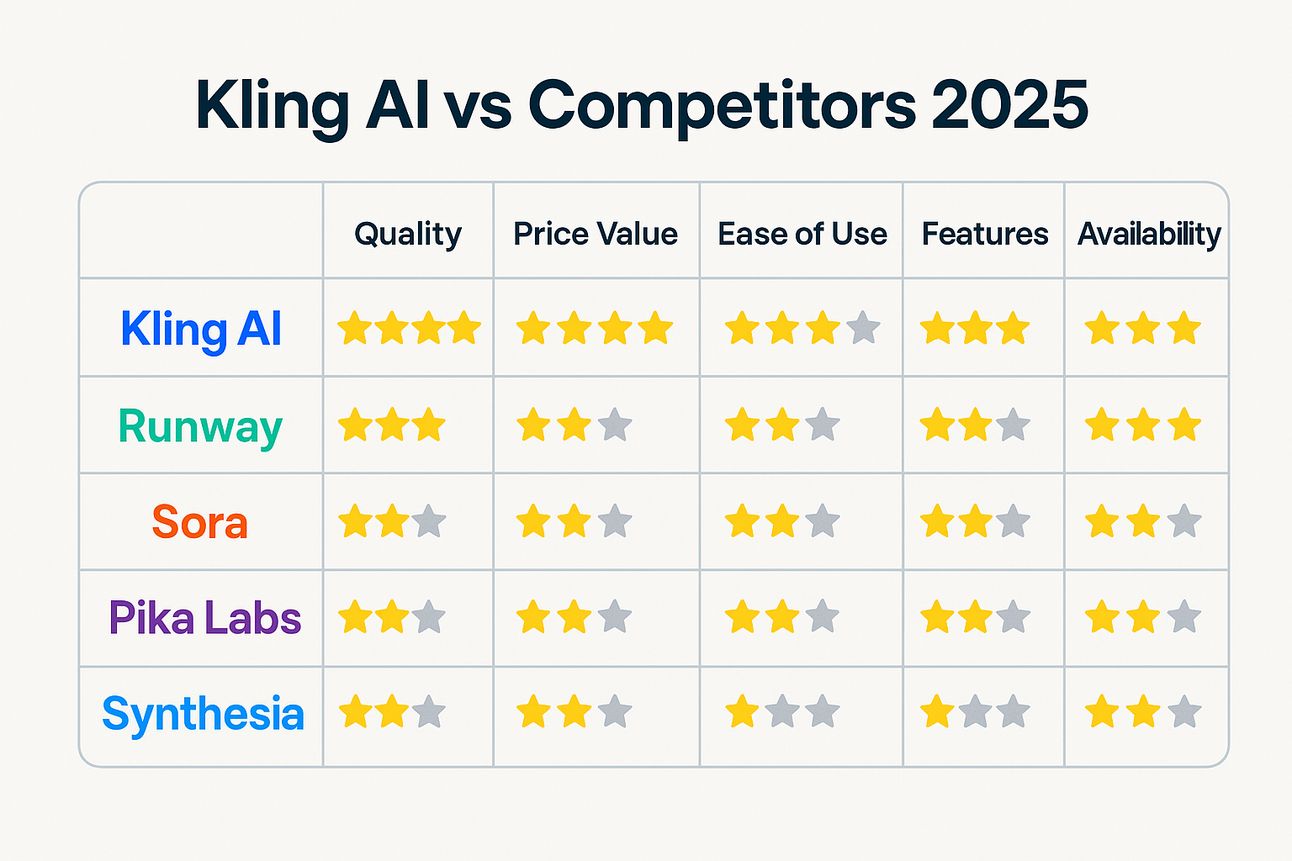1292x861 pixels.
Task: Click Kling AI's Price Value stars
Action: [x=595, y=328]
